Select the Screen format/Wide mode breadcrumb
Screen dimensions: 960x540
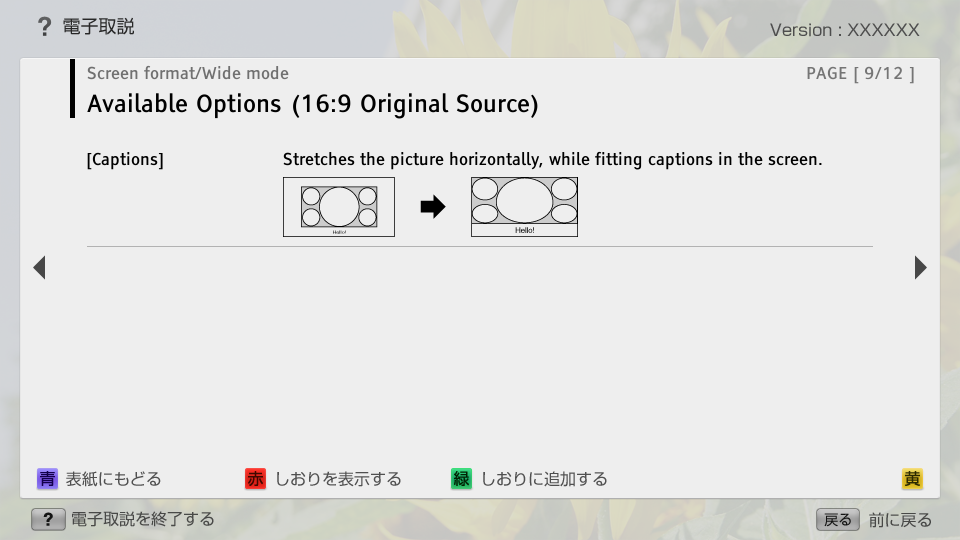(188, 73)
